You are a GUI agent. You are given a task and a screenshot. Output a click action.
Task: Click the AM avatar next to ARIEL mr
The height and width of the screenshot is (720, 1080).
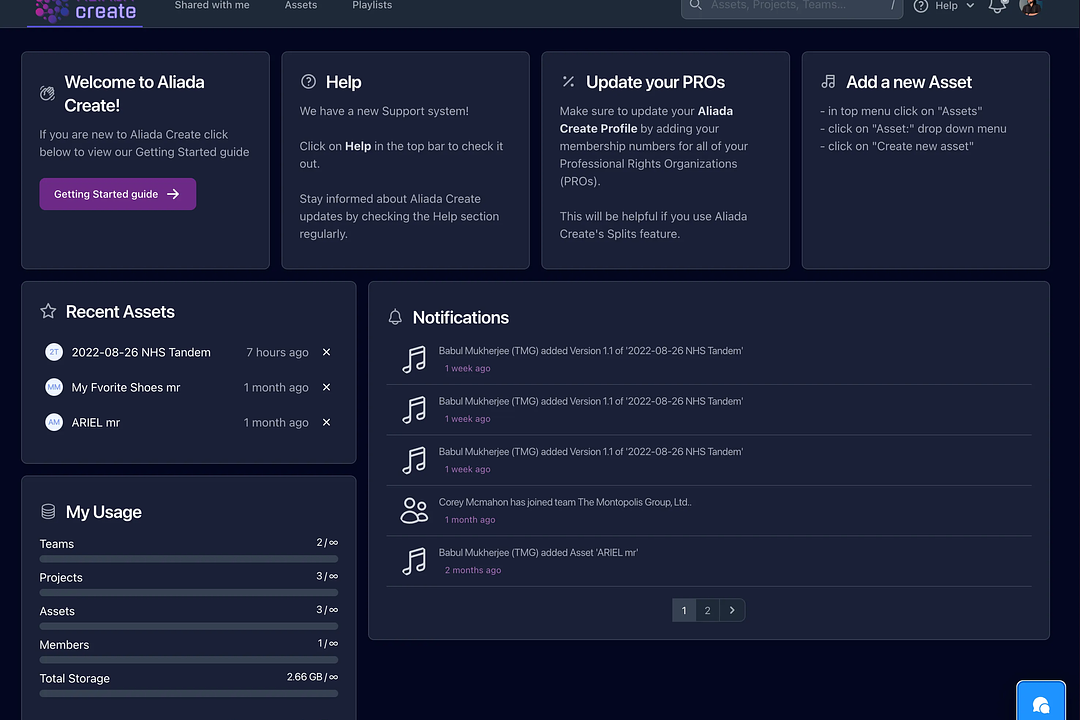(54, 422)
